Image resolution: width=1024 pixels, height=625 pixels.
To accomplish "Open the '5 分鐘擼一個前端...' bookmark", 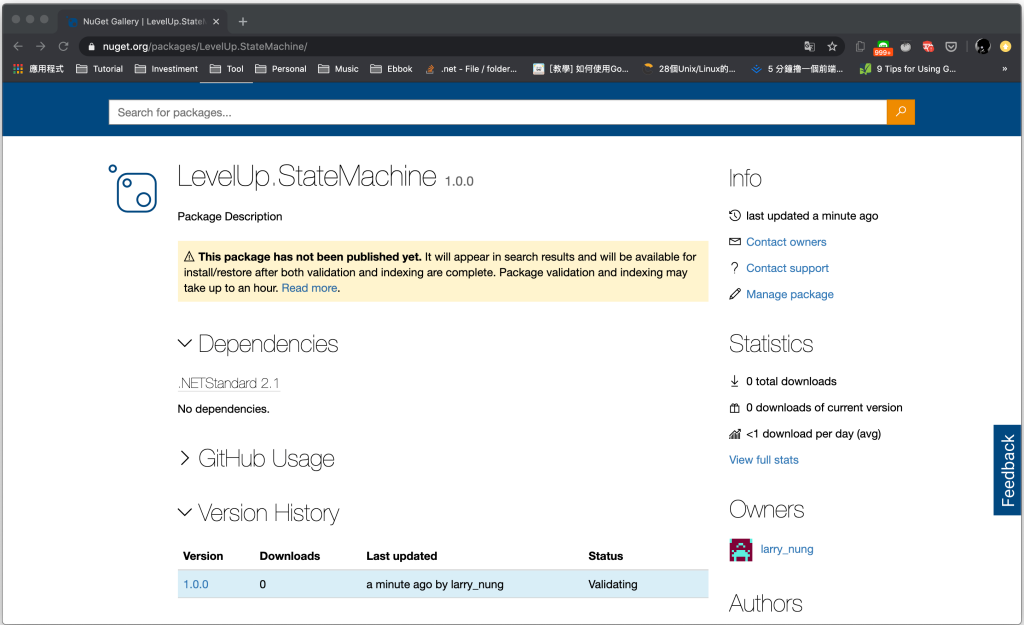I will (x=797, y=69).
